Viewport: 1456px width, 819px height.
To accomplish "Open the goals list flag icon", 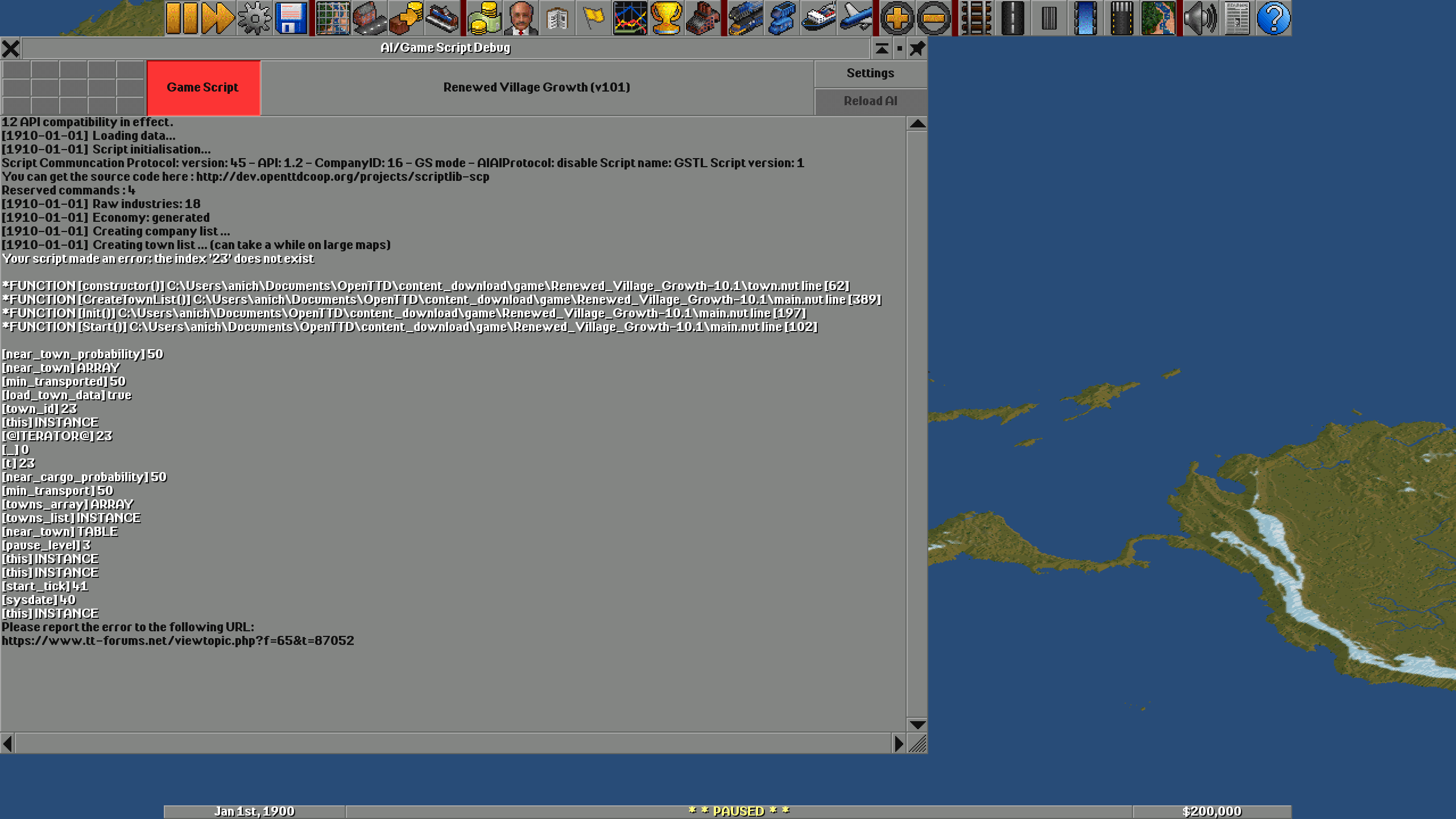I will click(593, 18).
